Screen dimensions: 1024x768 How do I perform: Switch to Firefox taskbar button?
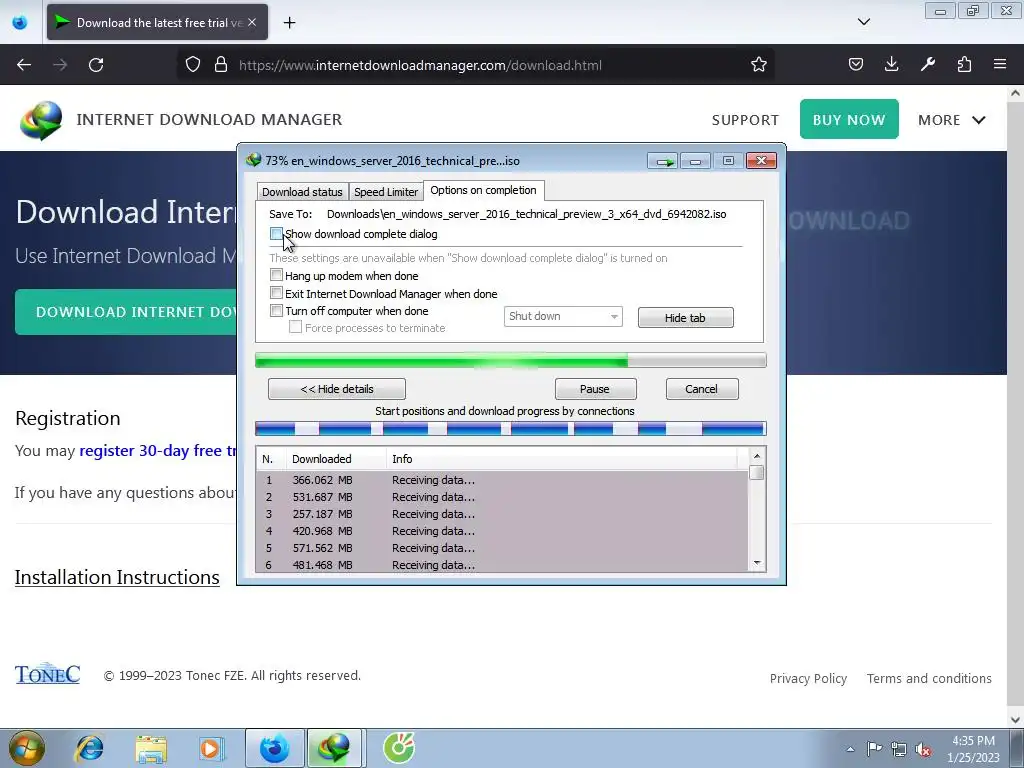[275, 748]
